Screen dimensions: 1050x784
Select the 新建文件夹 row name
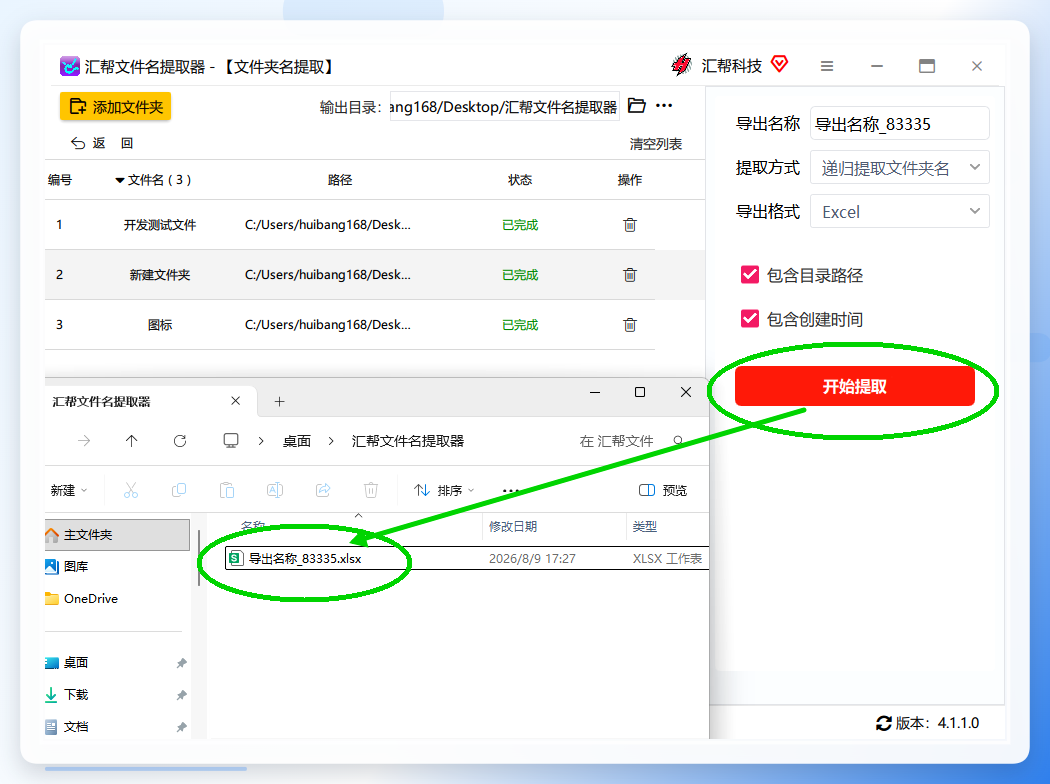click(159, 275)
